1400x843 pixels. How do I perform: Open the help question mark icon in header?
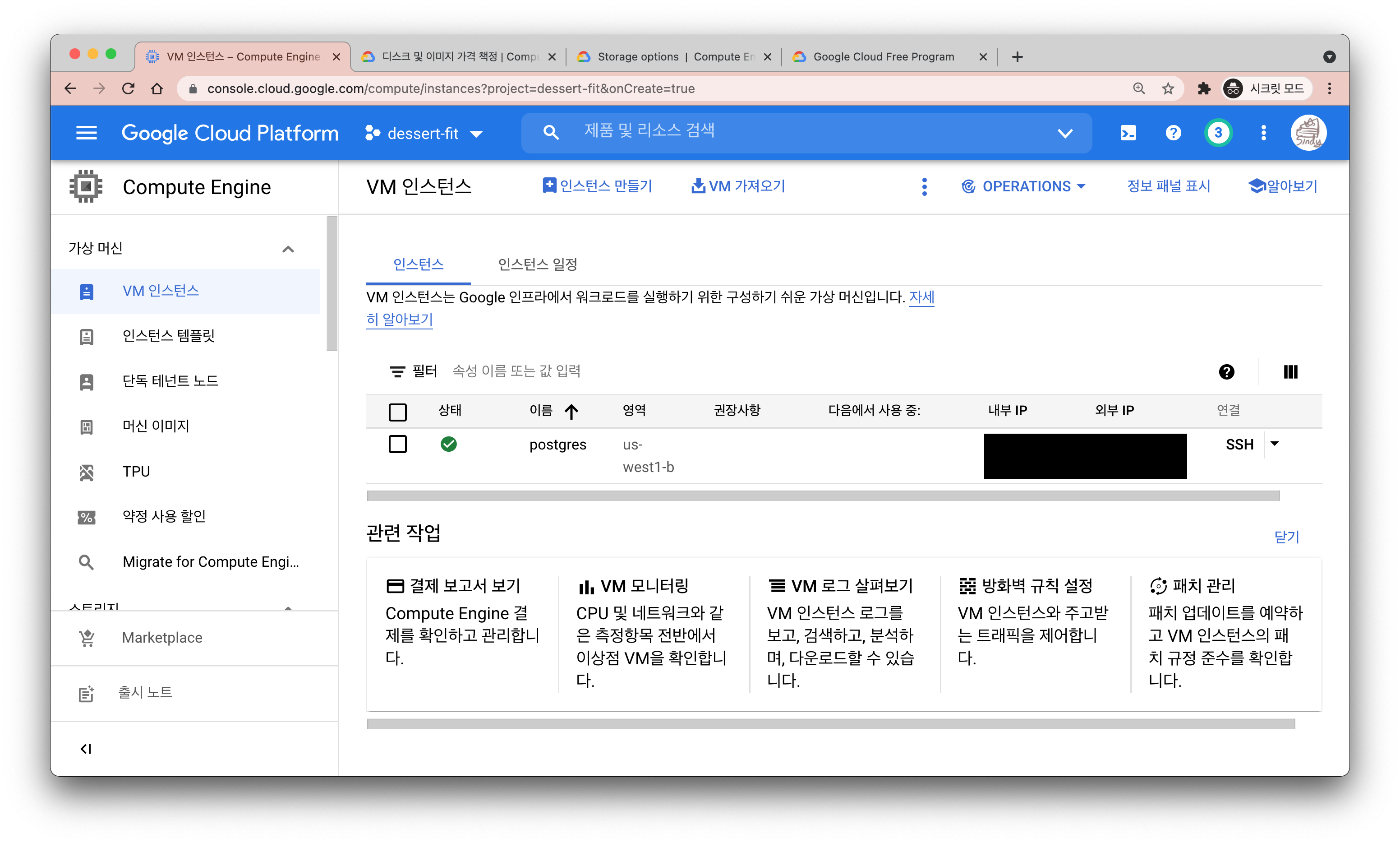pos(1173,133)
